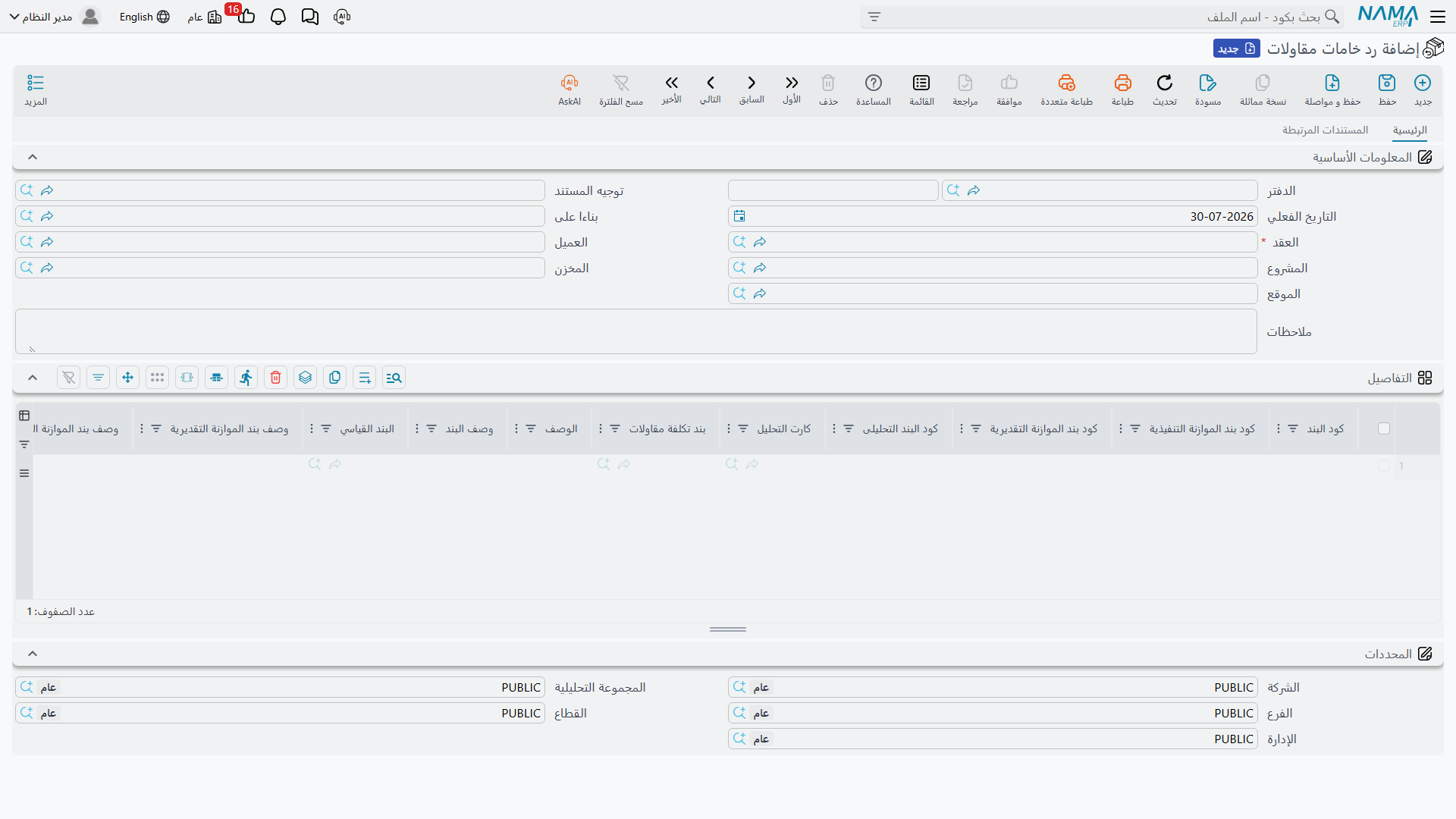The height and width of the screenshot is (819, 1456).
Task: Click the موافقة (Approve) thumbs-up icon
Action: (x=1009, y=83)
